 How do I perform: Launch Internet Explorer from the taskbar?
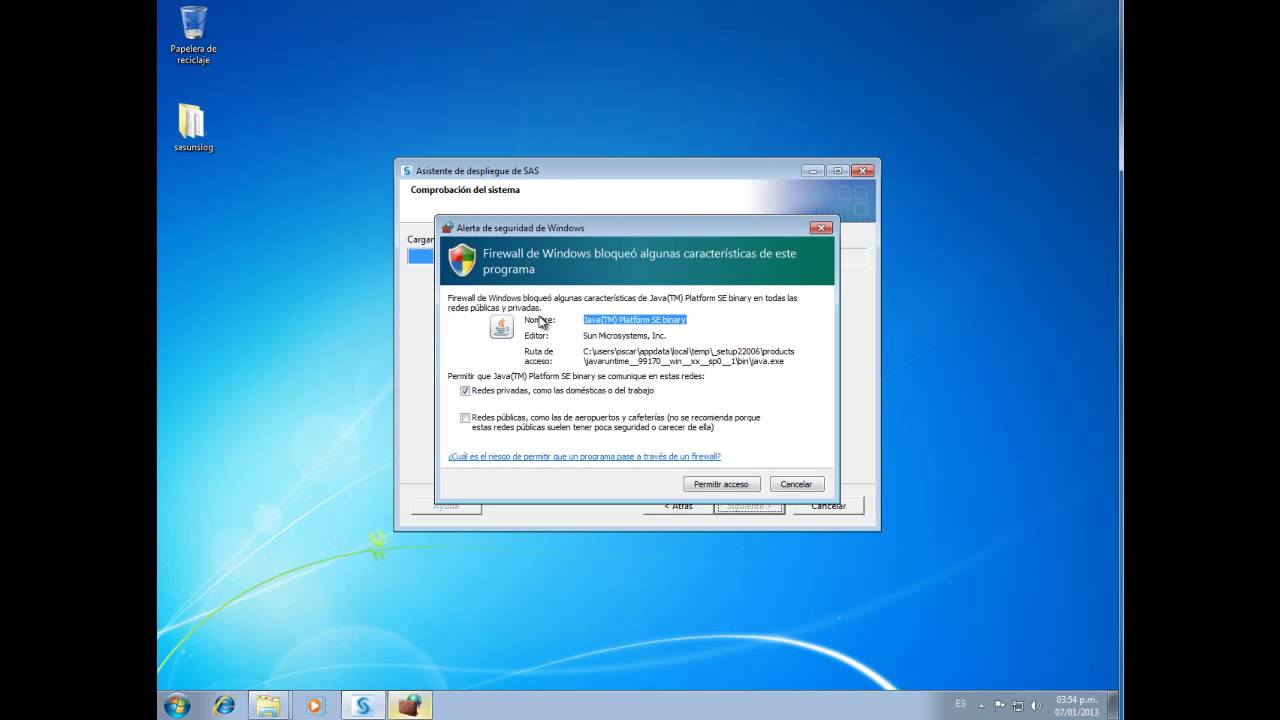(224, 705)
